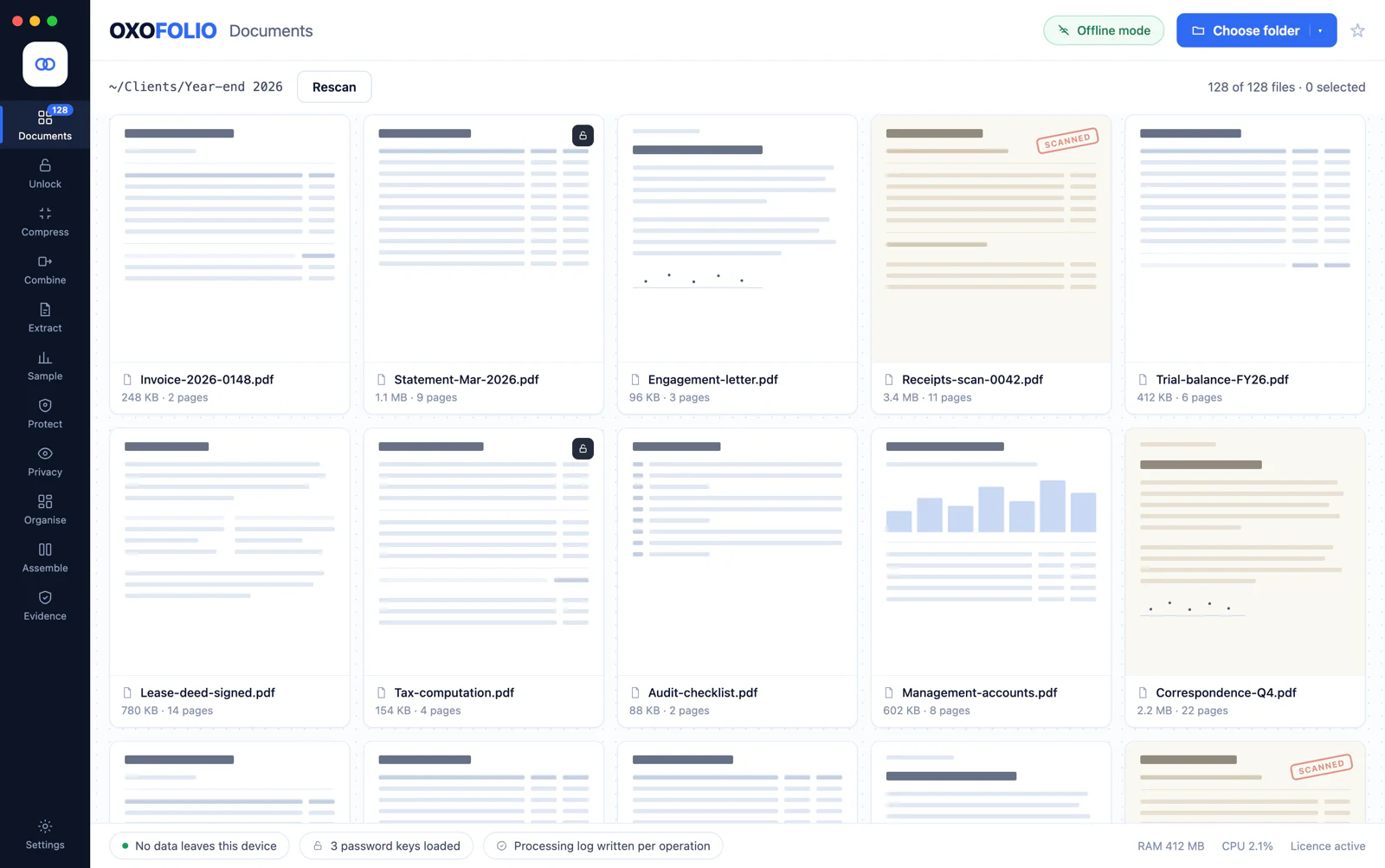Click the CPU 2.1% status entry
Screen dimensions: 1385x868
(x=1247, y=845)
